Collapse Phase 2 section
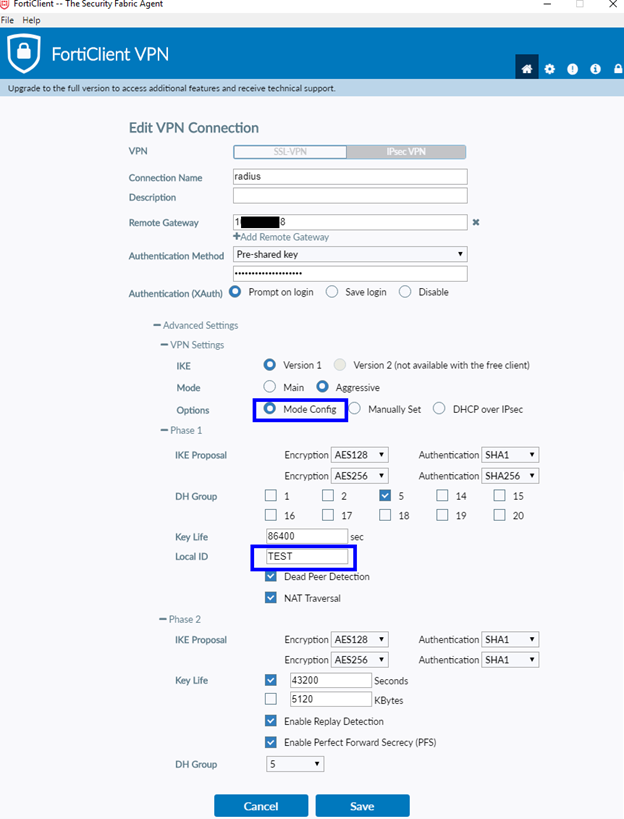This screenshot has height=819, width=624. pyautogui.click(x=180, y=619)
